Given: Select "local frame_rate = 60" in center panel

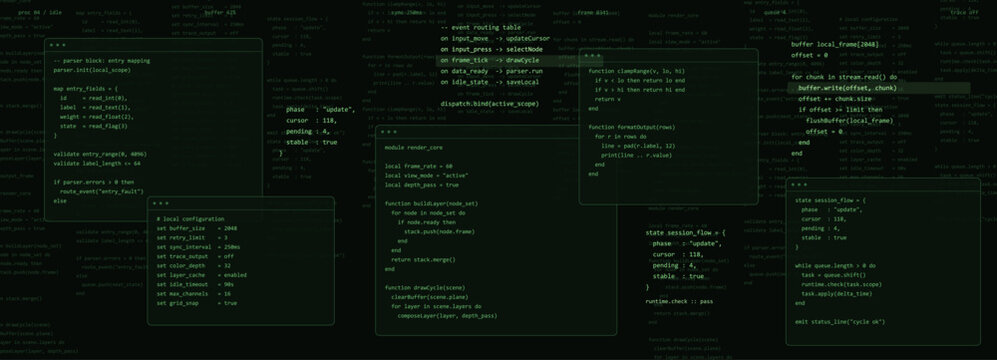Looking at the screenshot, I should (x=419, y=166).
